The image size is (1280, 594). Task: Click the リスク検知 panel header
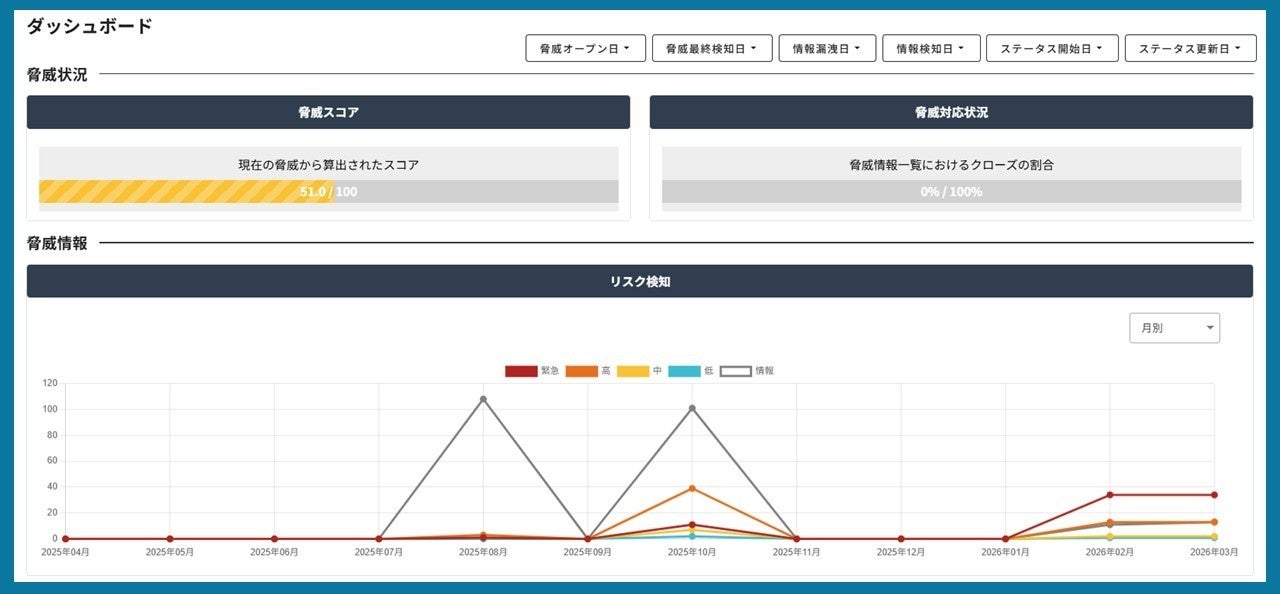point(640,281)
